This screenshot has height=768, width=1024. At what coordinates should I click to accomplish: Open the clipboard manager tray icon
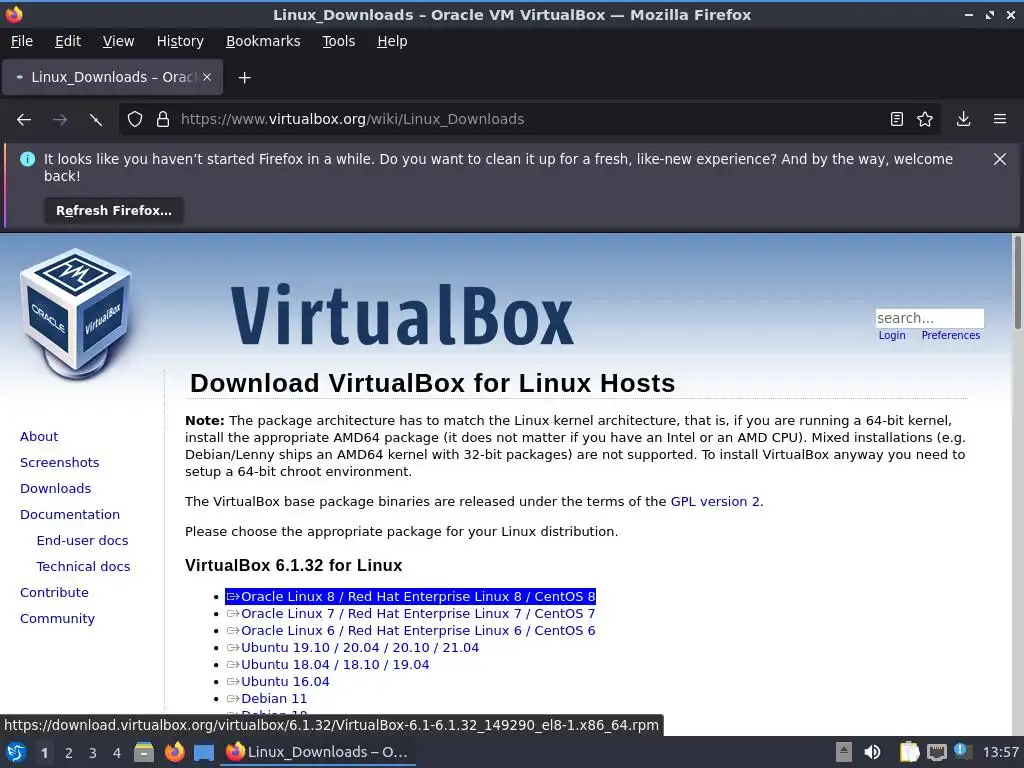coord(909,752)
